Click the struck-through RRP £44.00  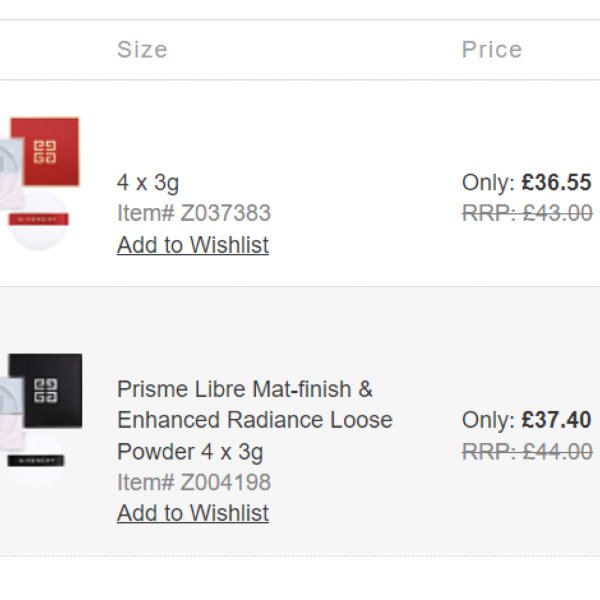tap(527, 451)
